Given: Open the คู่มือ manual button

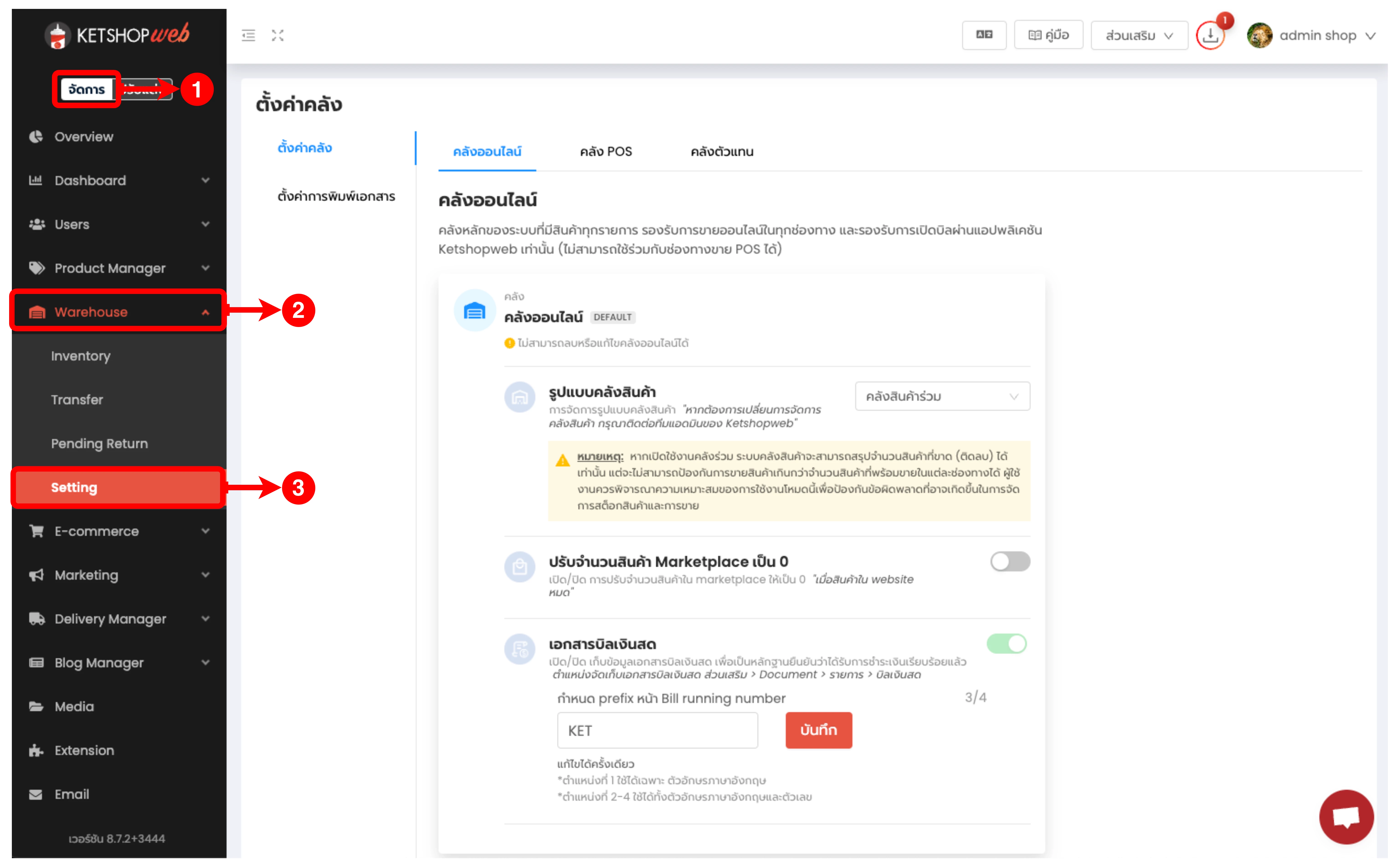Looking at the screenshot, I should [1048, 35].
